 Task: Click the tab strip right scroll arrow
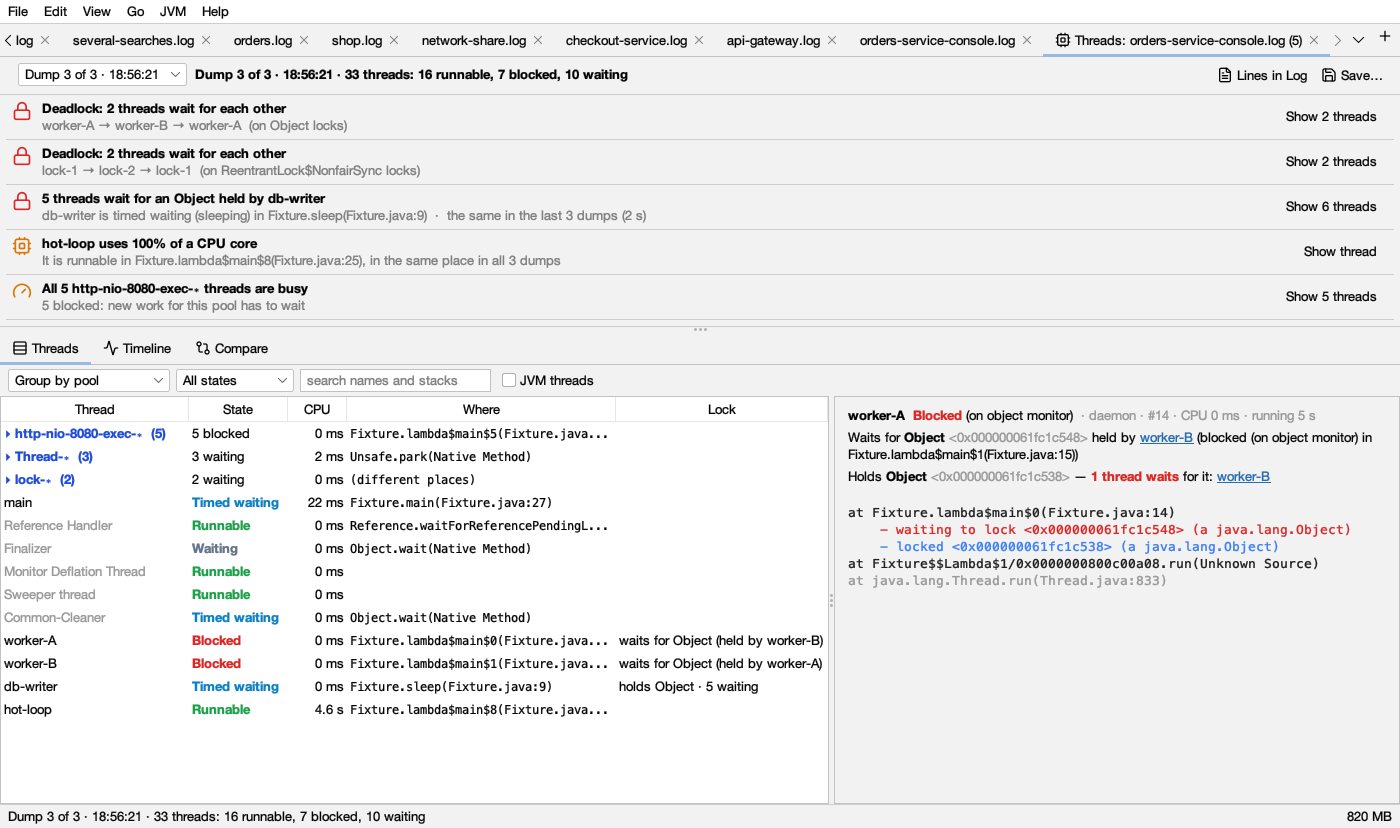tap(1338, 40)
